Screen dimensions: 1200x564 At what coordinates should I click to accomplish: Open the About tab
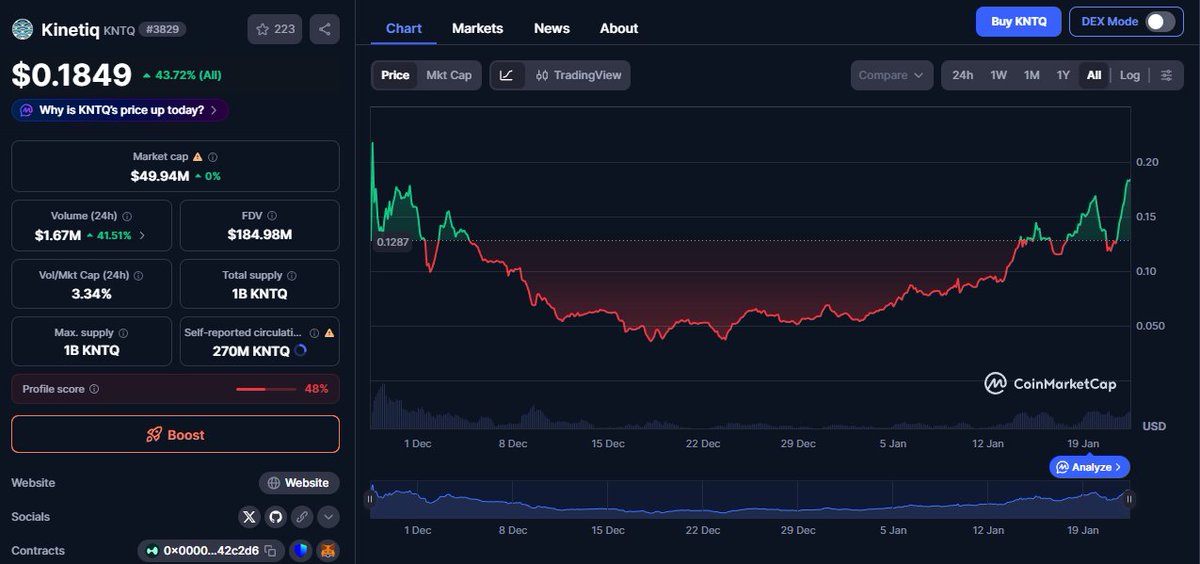pyautogui.click(x=619, y=28)
